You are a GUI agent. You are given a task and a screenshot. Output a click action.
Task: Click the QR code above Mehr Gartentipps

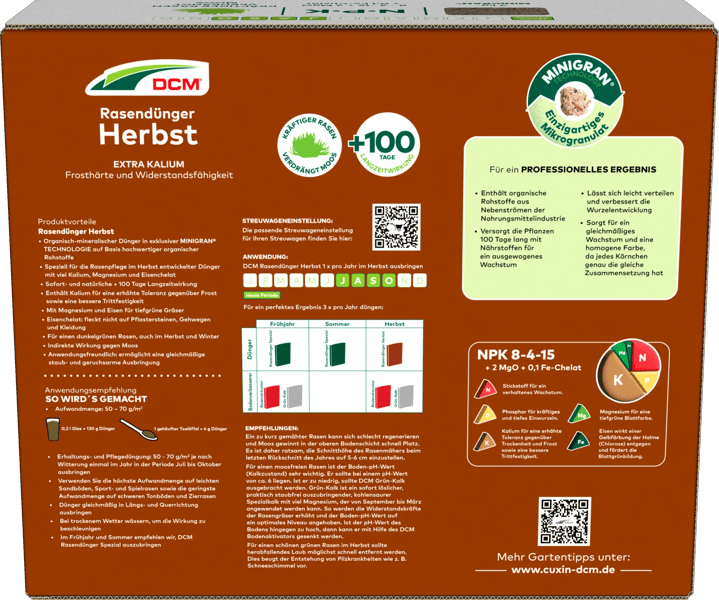coord(564,521)
